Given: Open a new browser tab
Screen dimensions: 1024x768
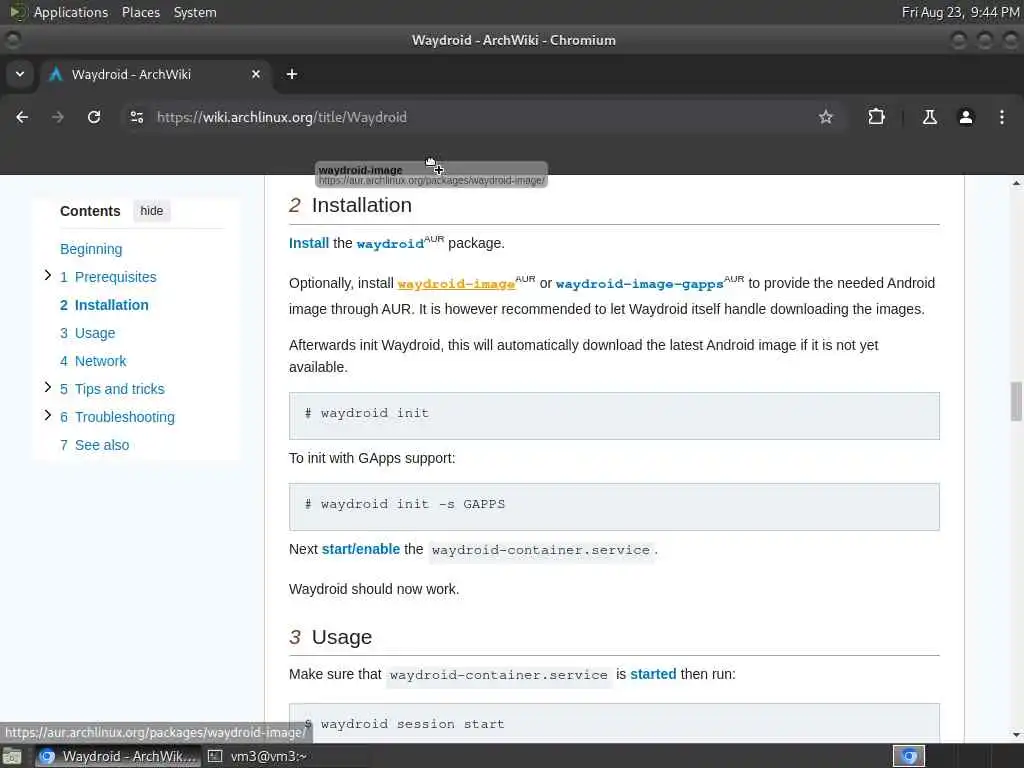Looking at the screenshot, I should coord(292,74).
